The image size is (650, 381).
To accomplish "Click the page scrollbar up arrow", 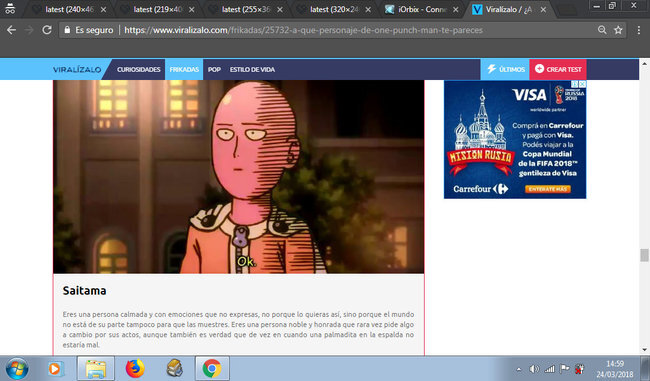I will point(644,64).
